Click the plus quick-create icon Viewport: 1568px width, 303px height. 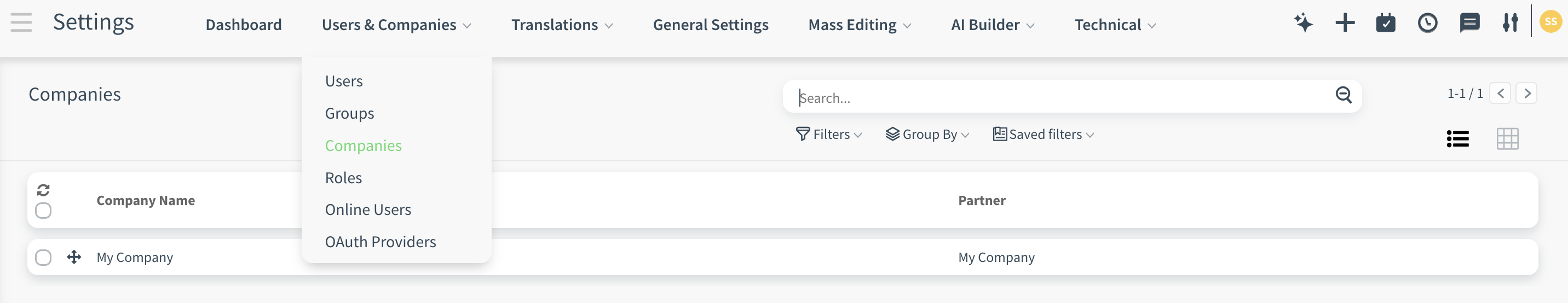pos(1345,23)
